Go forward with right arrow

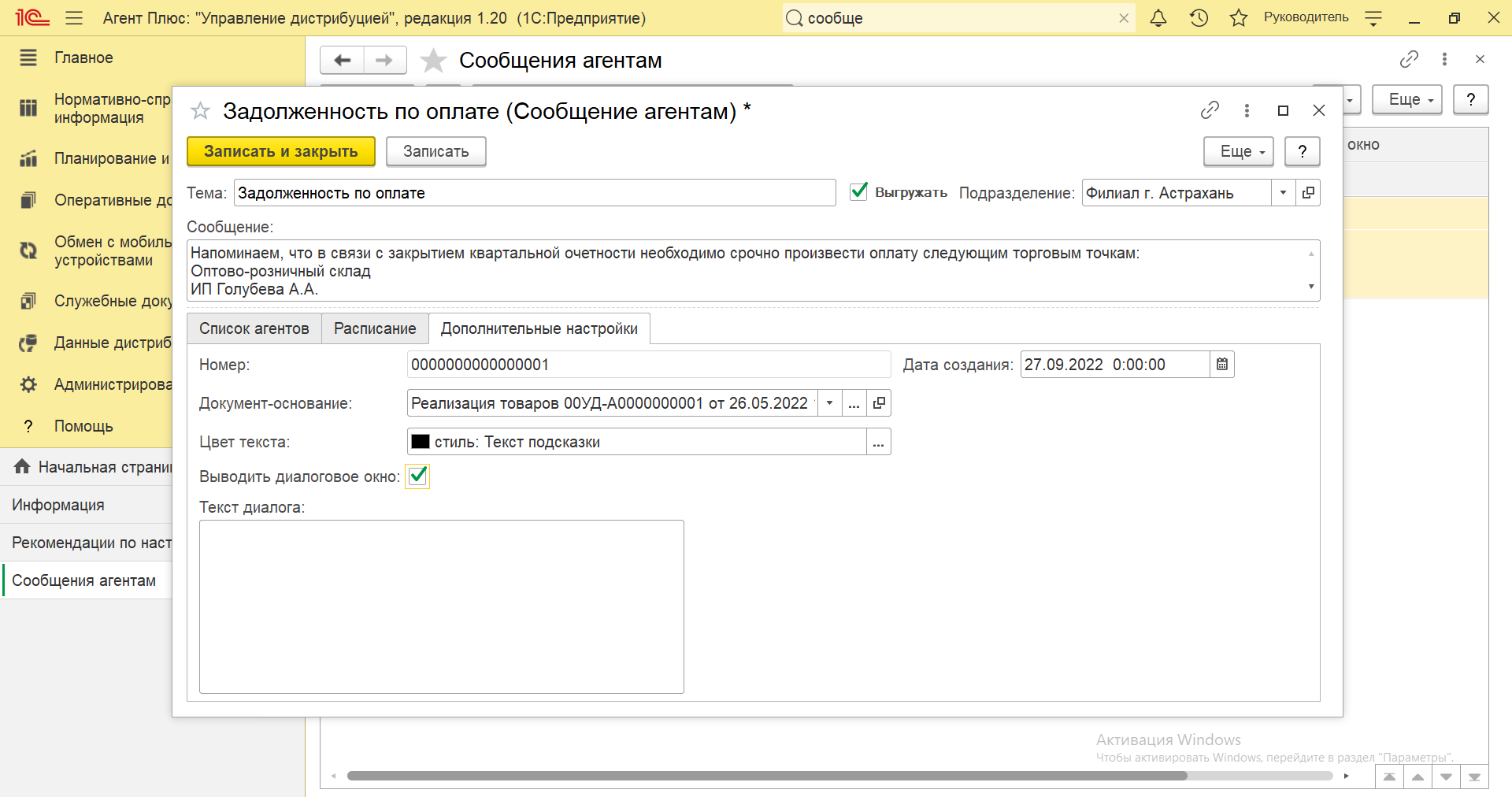pos(384,60)
